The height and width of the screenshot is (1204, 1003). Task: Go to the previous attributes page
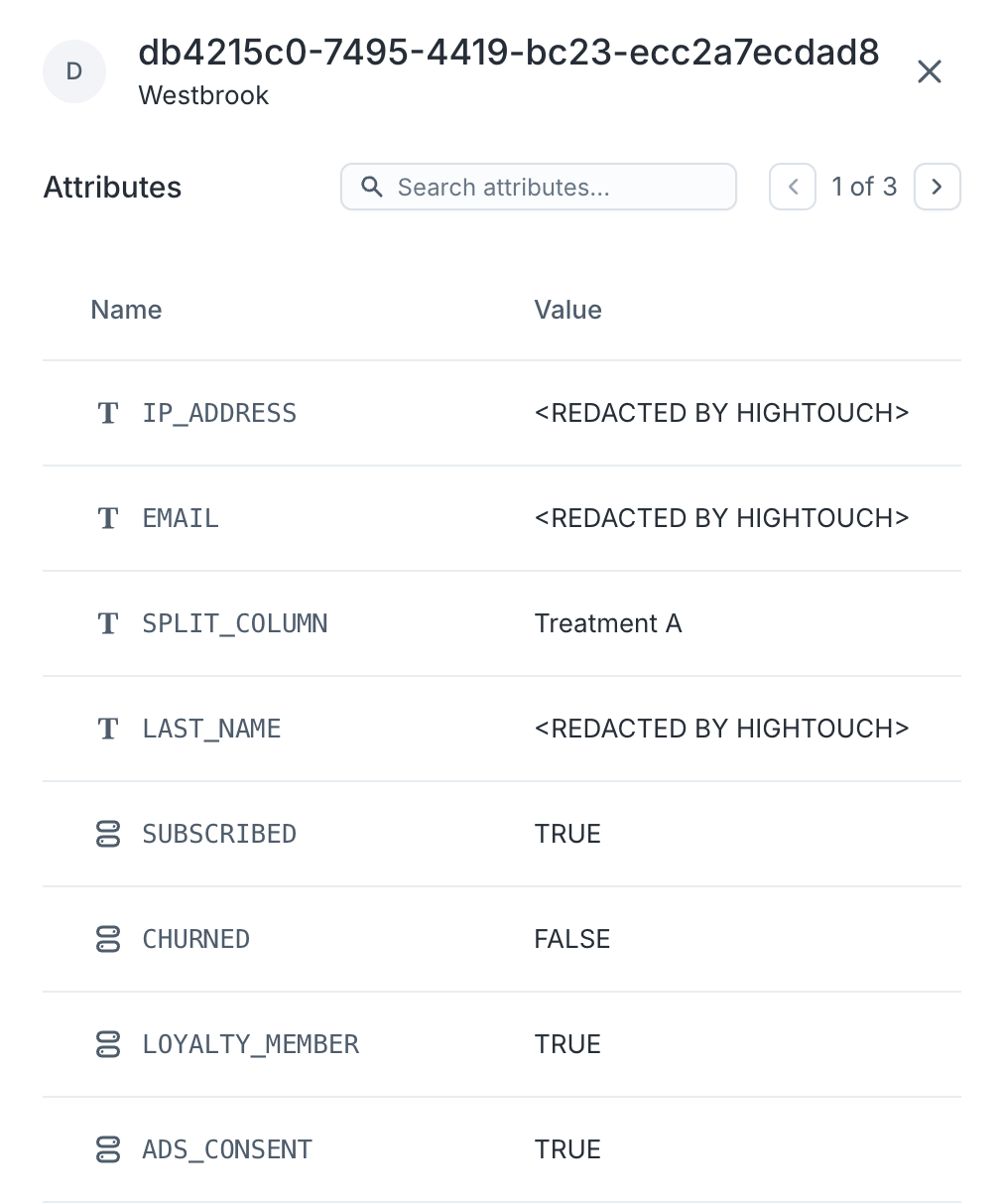tap(793, 187)
